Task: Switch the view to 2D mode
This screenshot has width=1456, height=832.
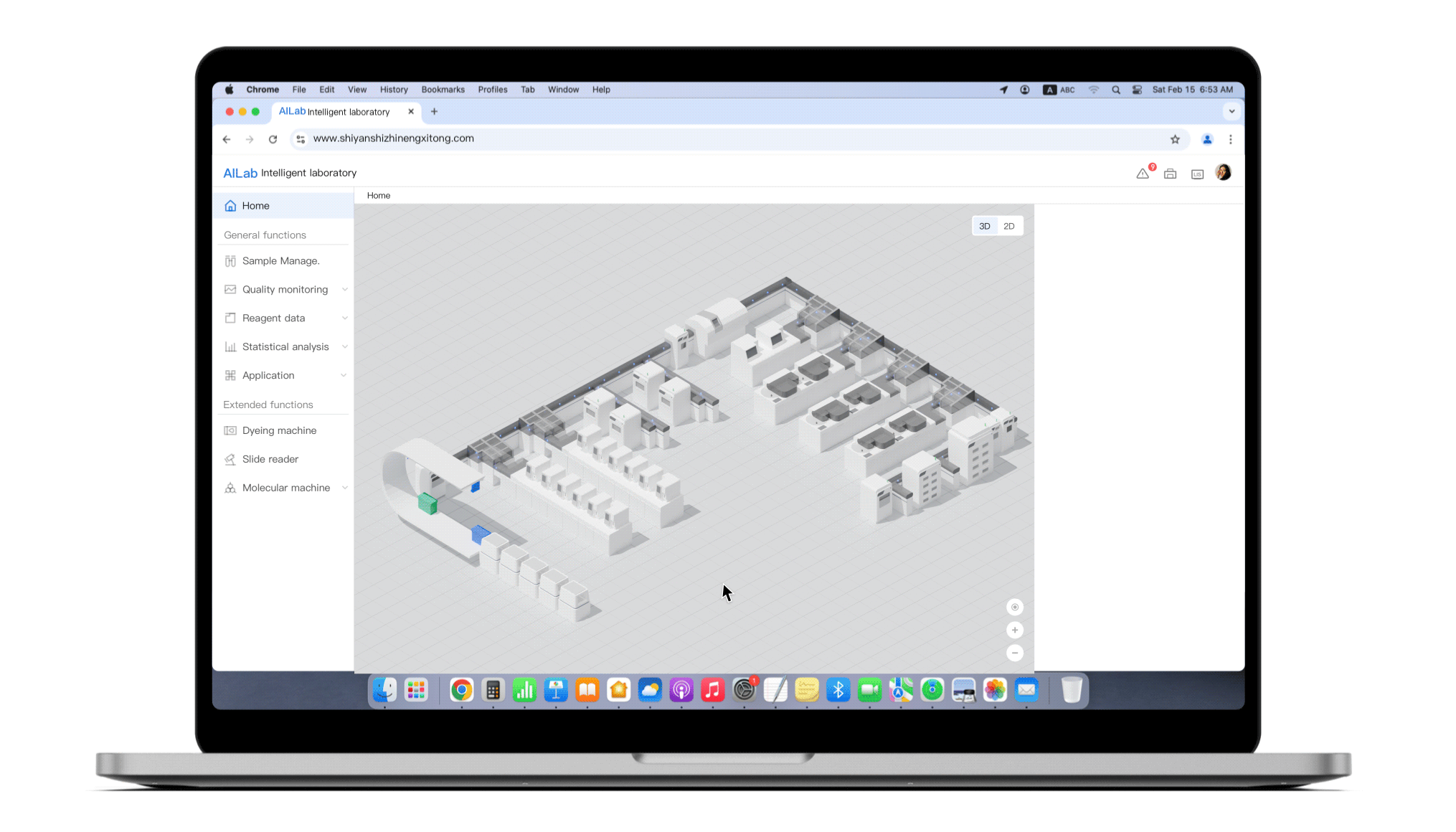Action: pyautogui.click(x=1008, y=227)
